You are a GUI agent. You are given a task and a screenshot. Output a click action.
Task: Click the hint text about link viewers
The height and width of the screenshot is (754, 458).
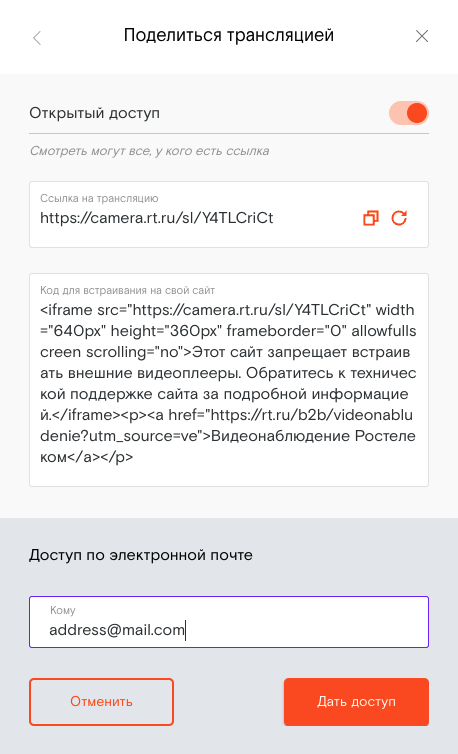pos(149,151)
